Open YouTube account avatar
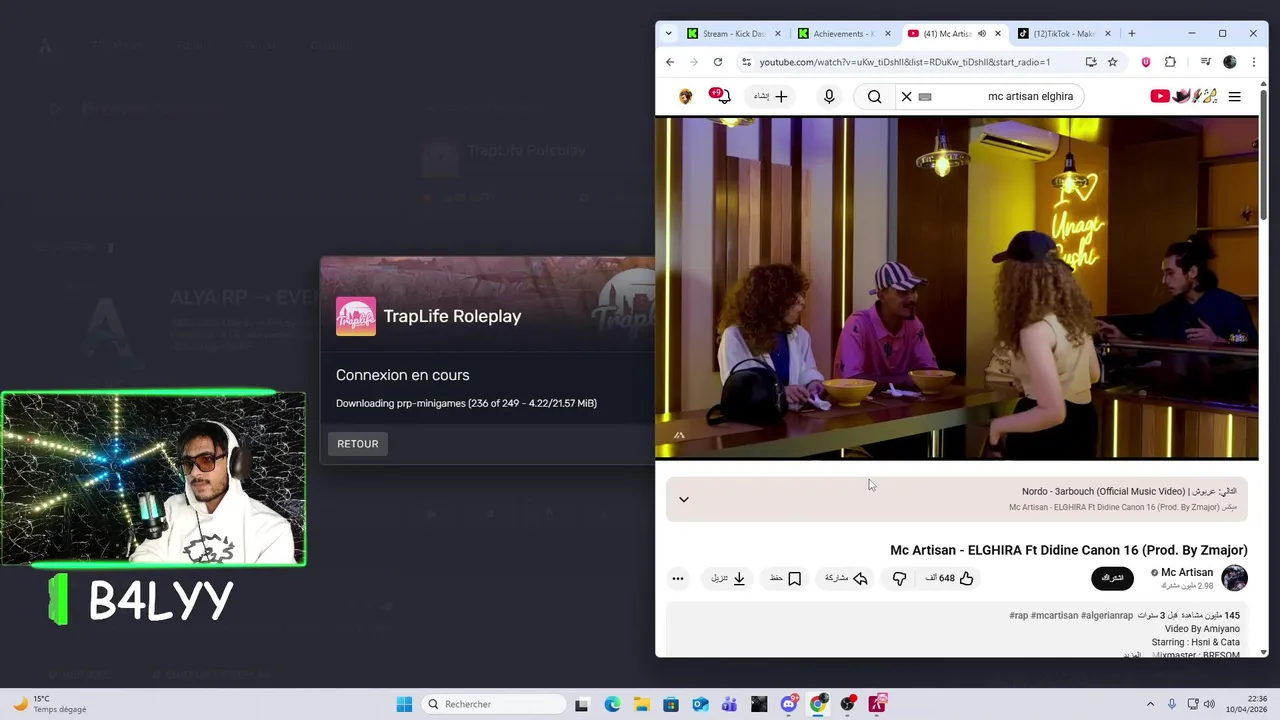Screen dimensions: 1280x720 685,96
